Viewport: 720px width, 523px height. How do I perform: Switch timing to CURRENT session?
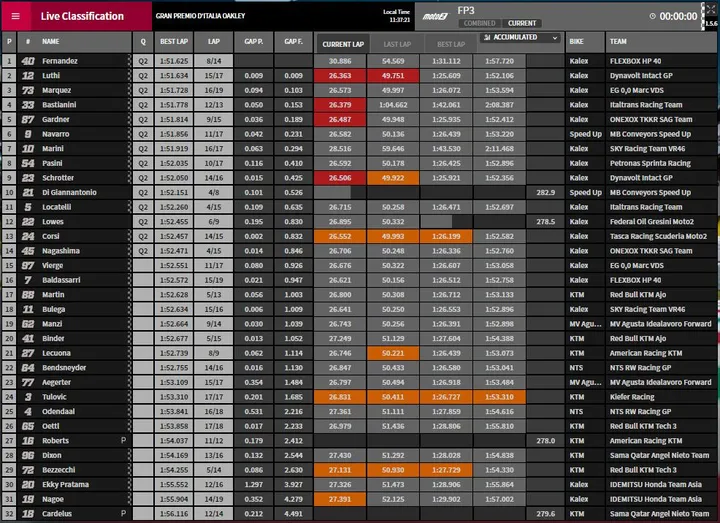[522, 23]
